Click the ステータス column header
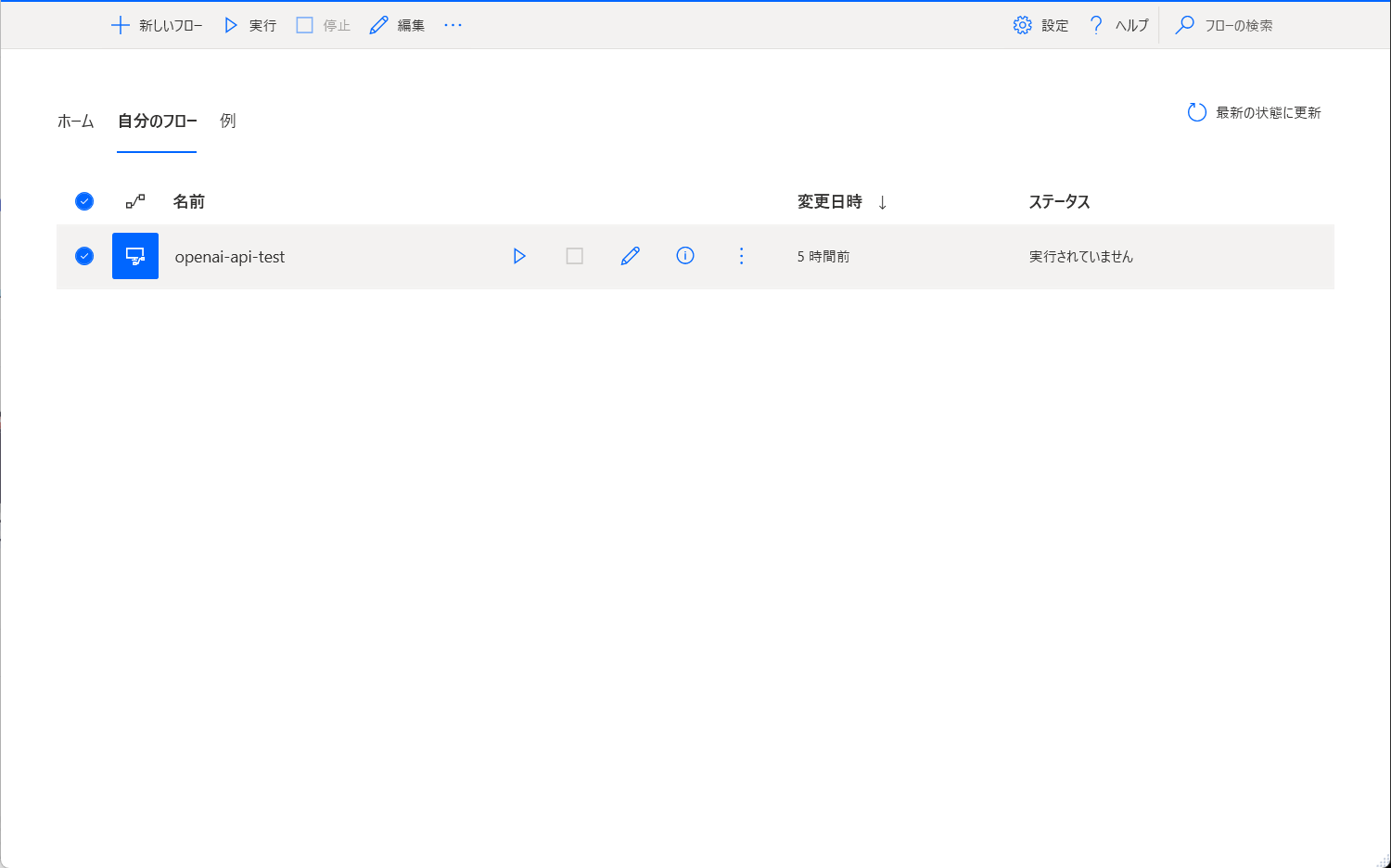The height and width of the screenshot is (868, 1391). pos(1059,201)
